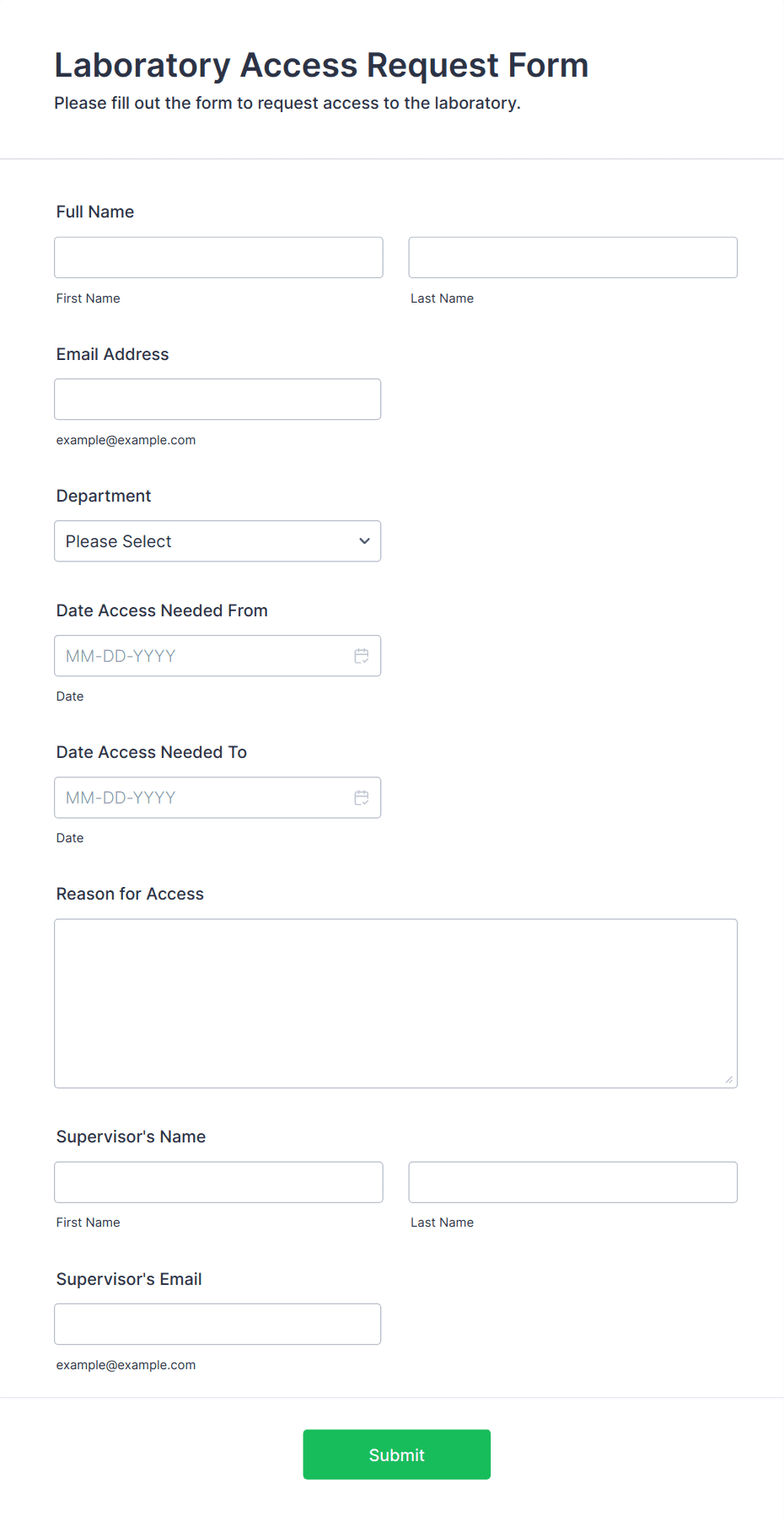Focus Supervisor's last name field
This screenshot has height=1521, width=784.
point(572,1182)
